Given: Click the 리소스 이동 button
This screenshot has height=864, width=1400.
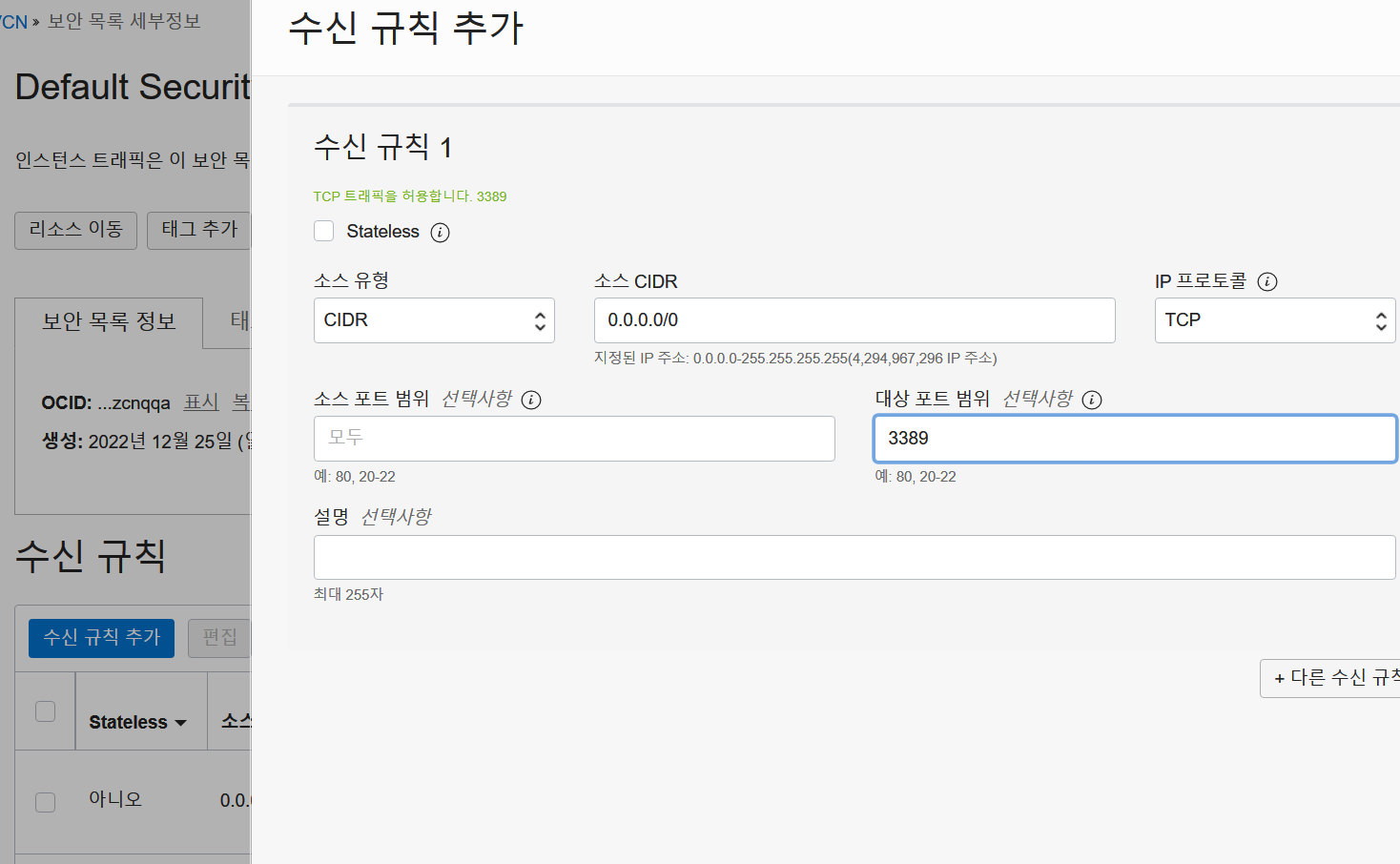Looking at the screenshot, I should pyautogui.click(x=75, y=230).
